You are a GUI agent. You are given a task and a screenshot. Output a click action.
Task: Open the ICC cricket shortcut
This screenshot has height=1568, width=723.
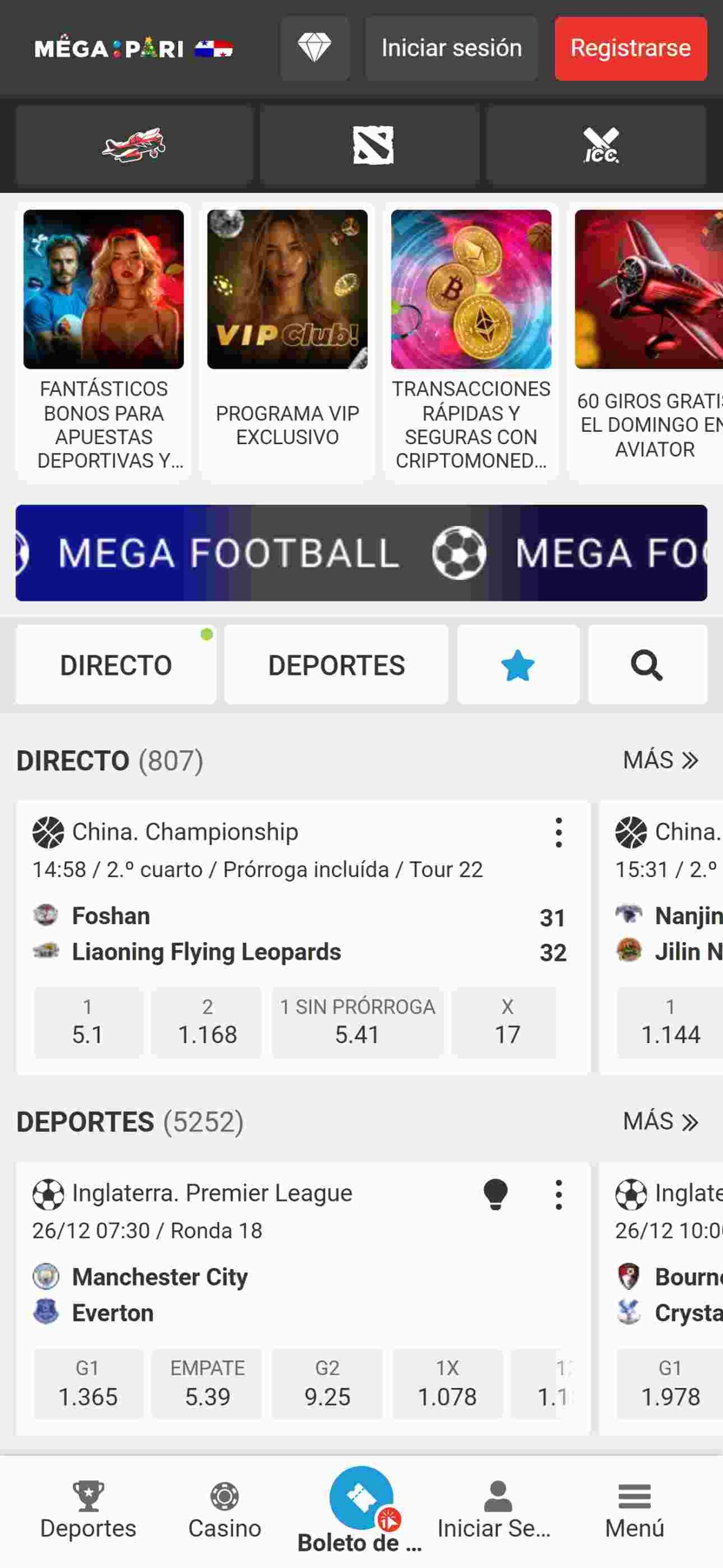600,145
